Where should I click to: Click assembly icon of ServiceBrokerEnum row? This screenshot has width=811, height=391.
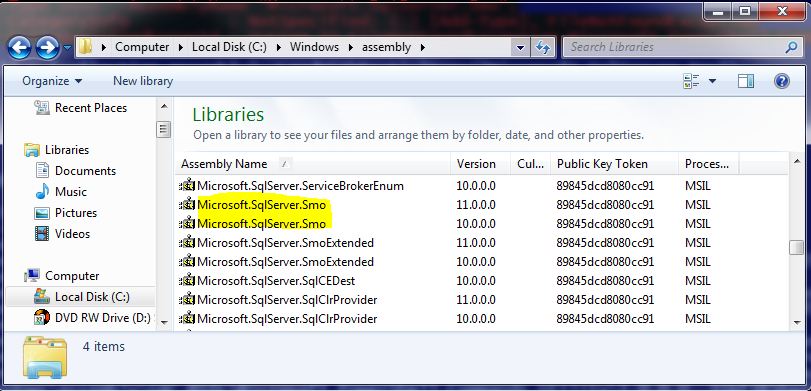(187, 185)
